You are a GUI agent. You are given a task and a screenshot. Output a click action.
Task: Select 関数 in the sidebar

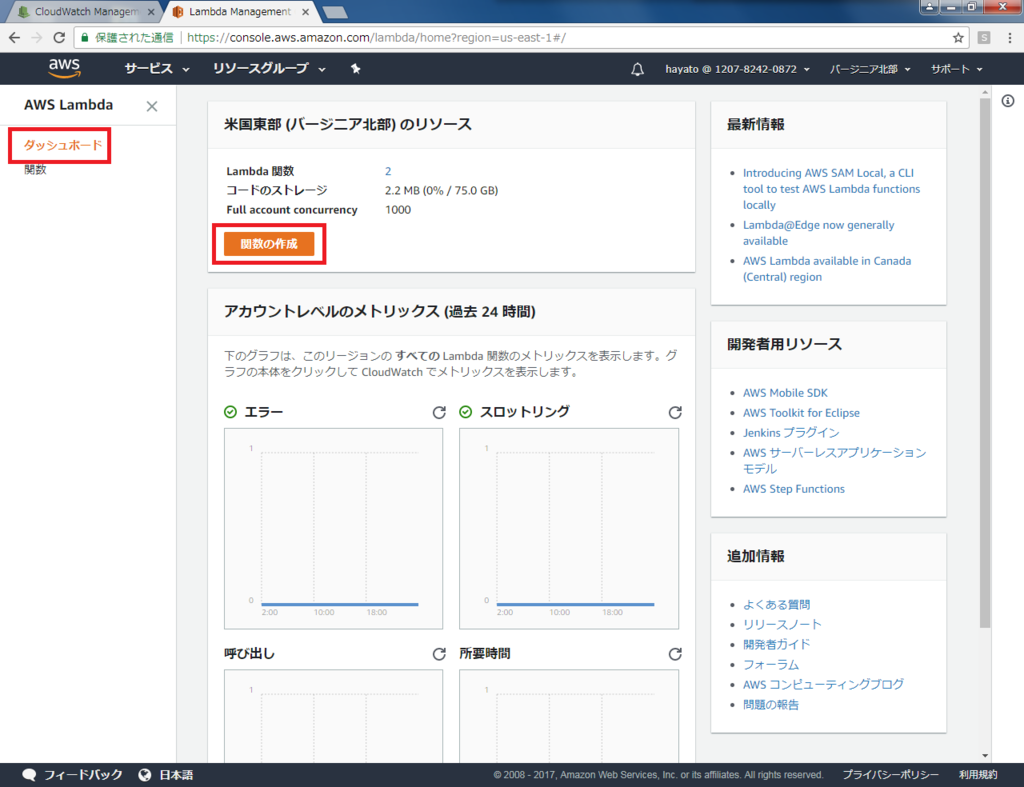tap(35, 170)
